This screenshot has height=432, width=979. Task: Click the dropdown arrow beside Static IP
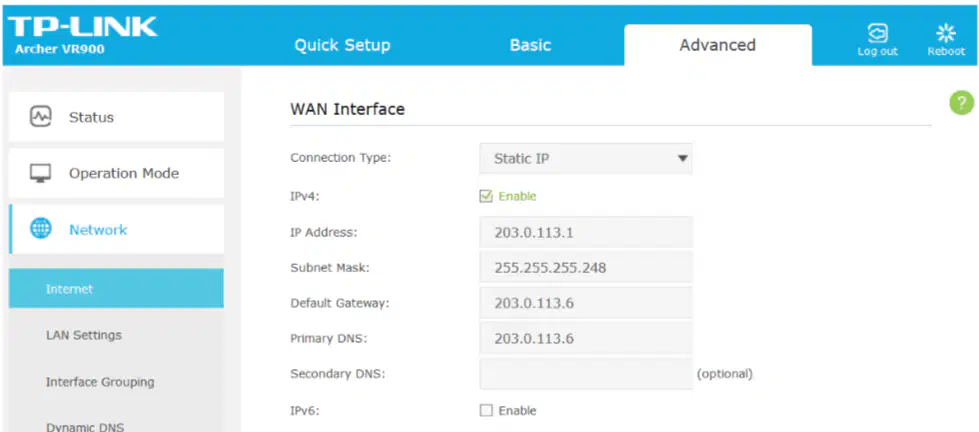pyautogui.click(x=682, y=159)
